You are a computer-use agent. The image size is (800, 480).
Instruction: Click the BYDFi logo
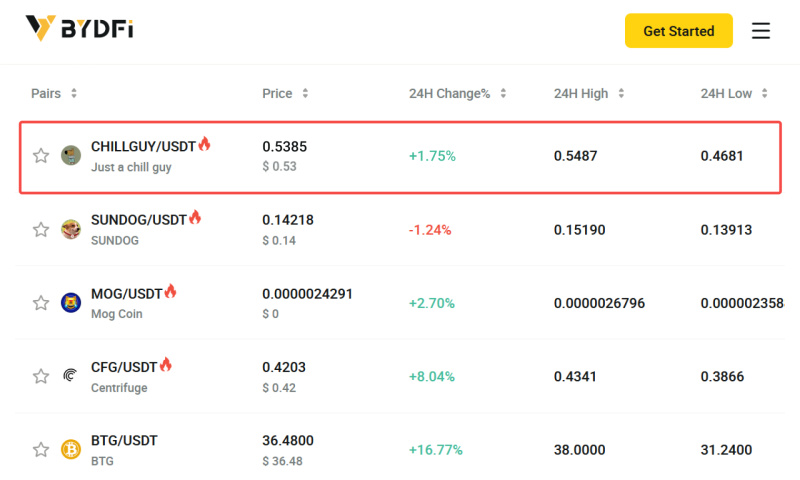[x=80, y=30]
